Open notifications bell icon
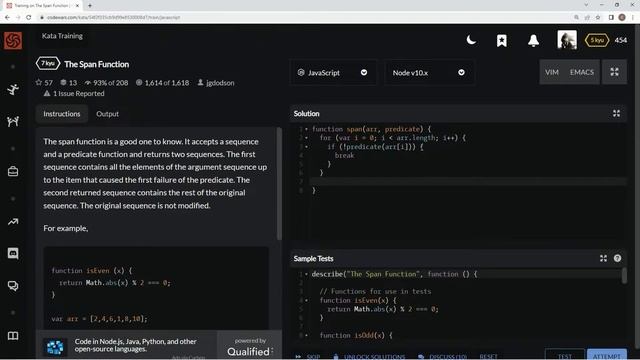 click(x=533, y=40)
